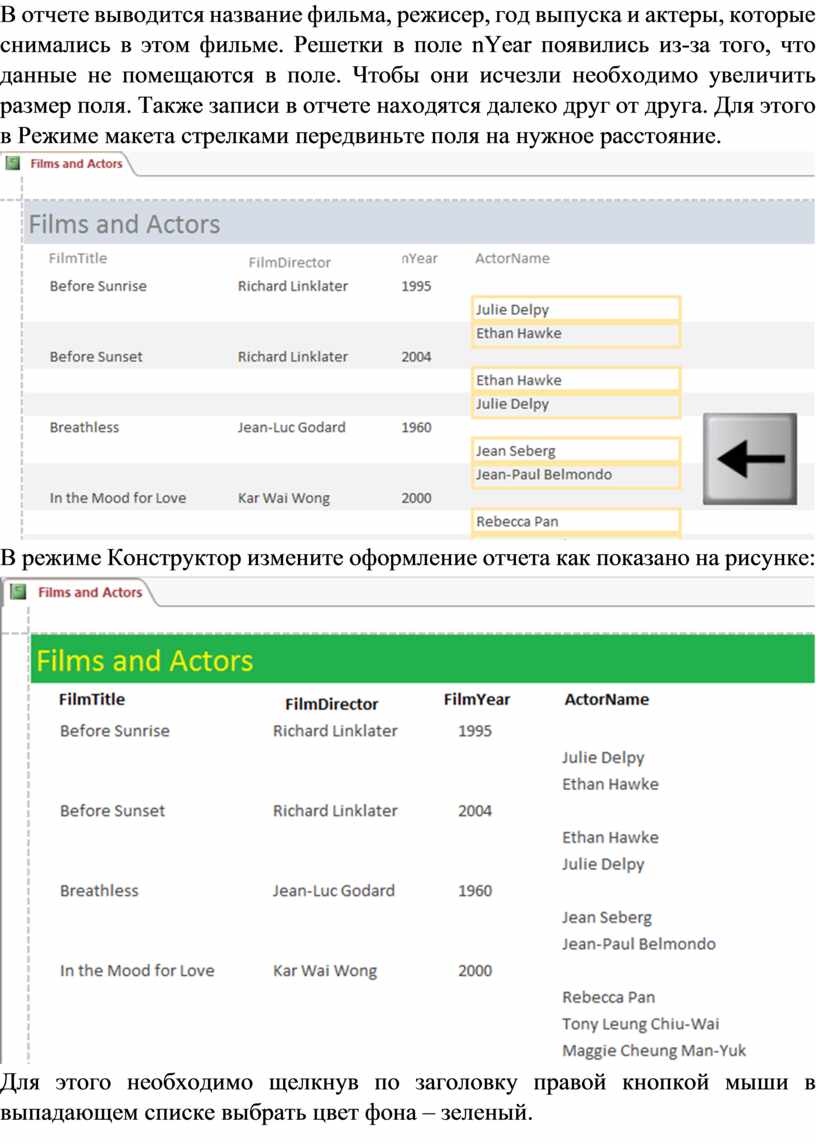The width and height of the screenshot is (816, 1144).
Task: Click bold FilmTitle label in green-titled report
Action: coord(92,699)
